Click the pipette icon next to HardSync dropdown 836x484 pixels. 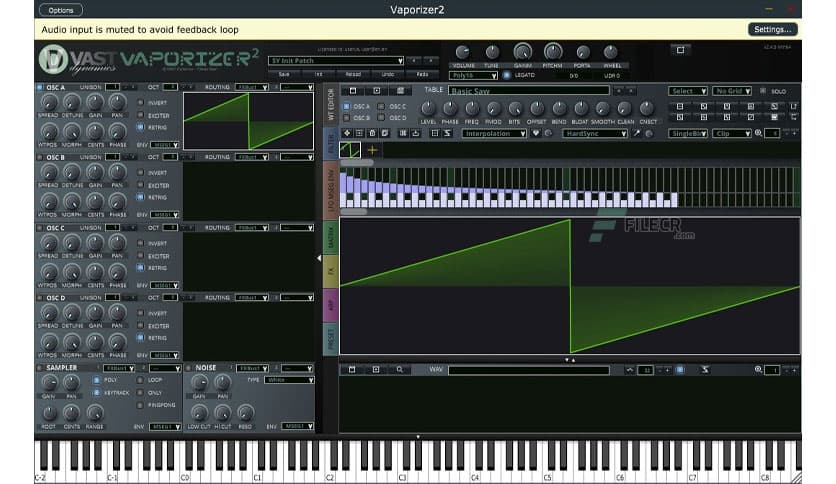pyautogui.click(x=637, y=133)
